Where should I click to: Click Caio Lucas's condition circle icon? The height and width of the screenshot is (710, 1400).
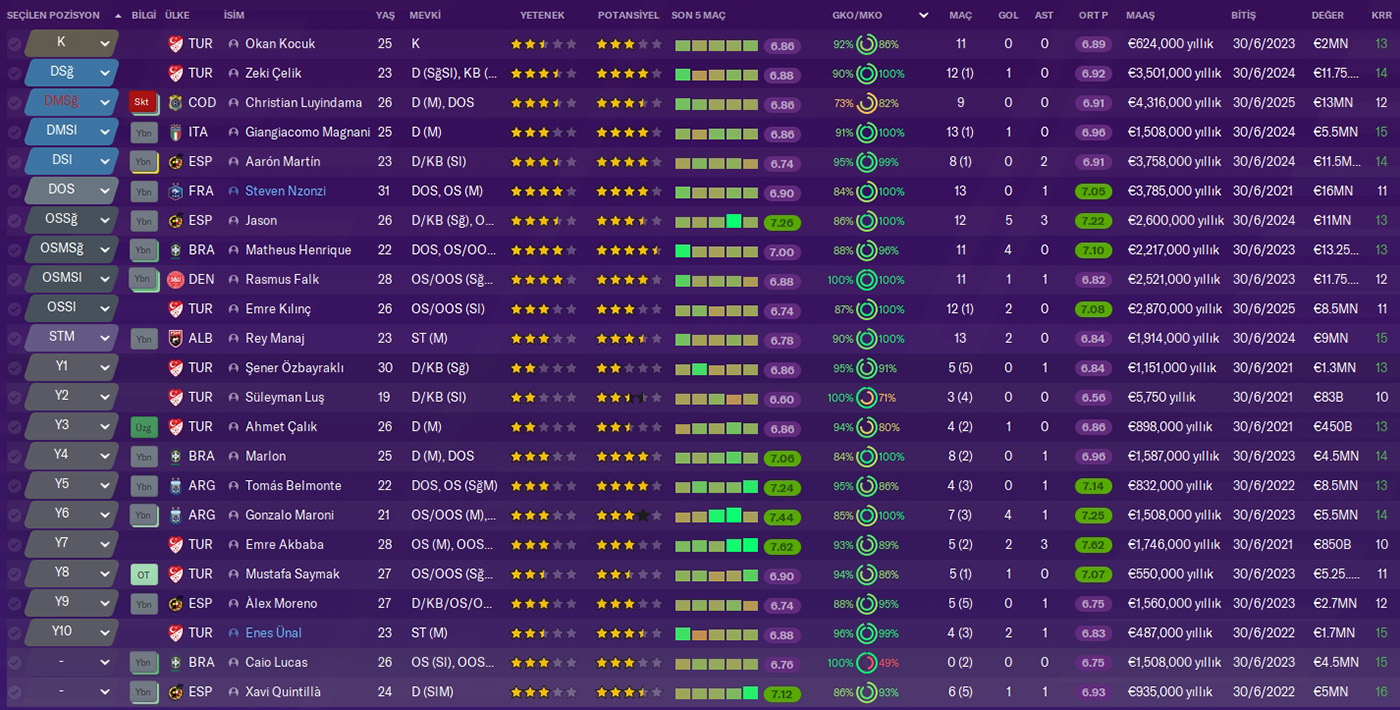866,663
